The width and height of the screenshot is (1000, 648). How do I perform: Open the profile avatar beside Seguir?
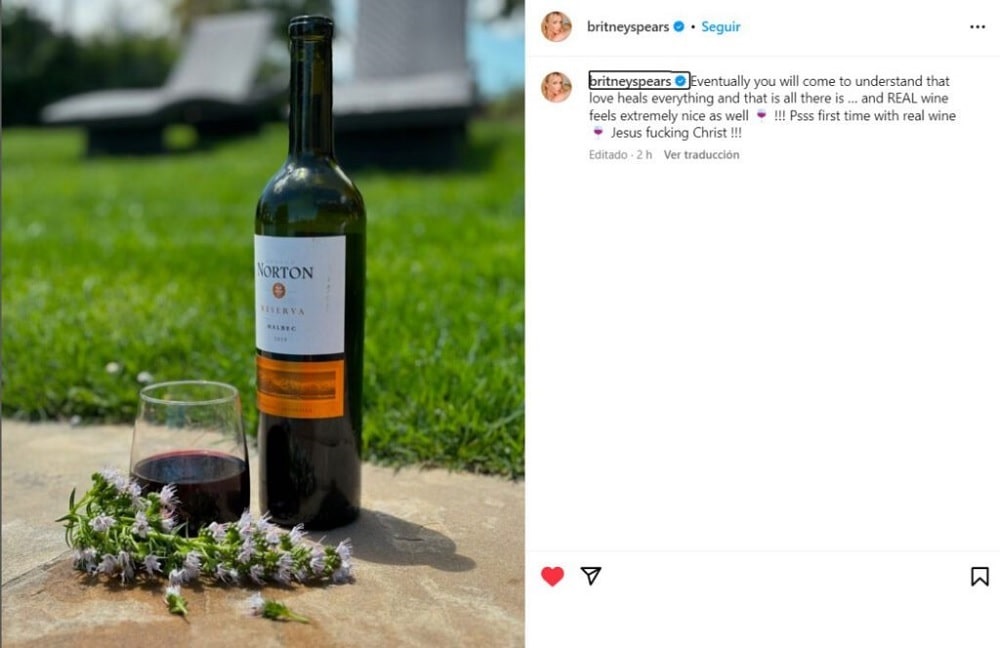(556, 27)
